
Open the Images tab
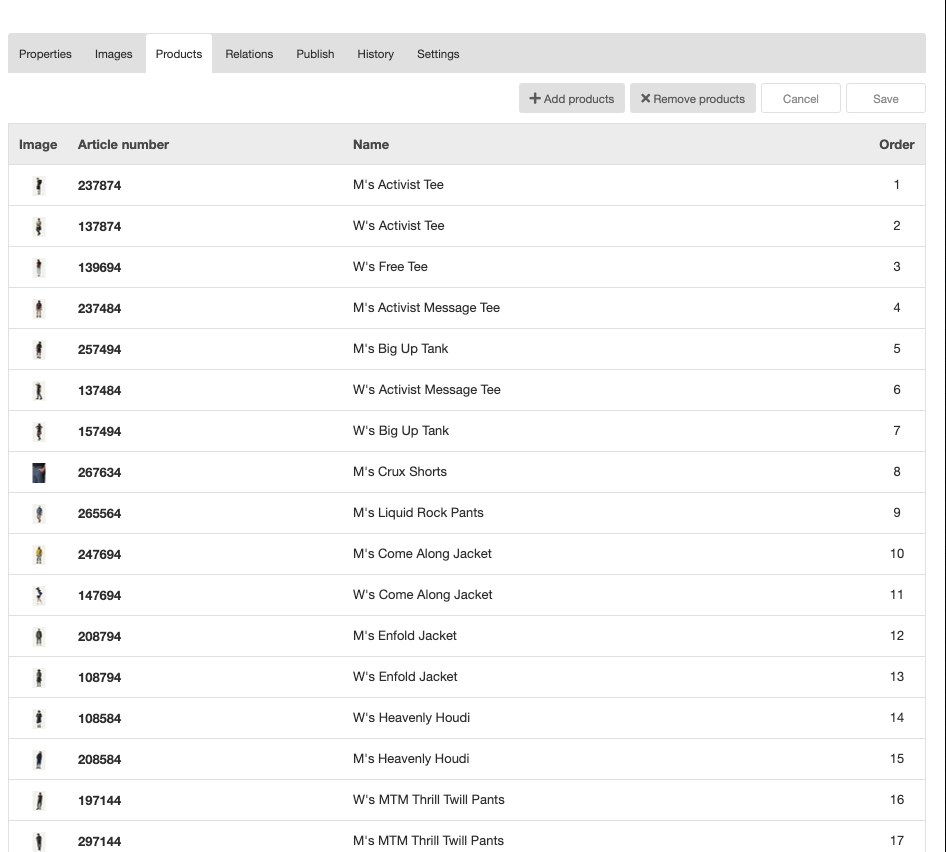click(113, 54)
